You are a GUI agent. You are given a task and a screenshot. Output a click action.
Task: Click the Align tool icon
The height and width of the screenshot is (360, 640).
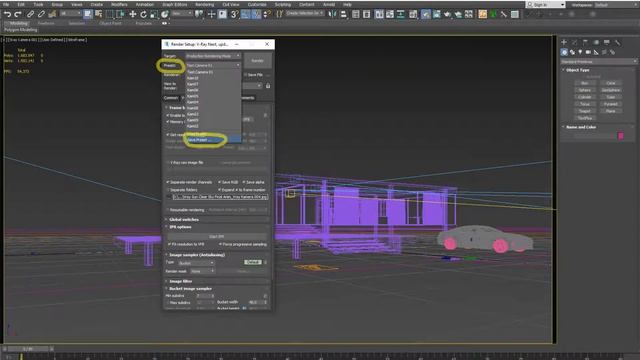343,14
